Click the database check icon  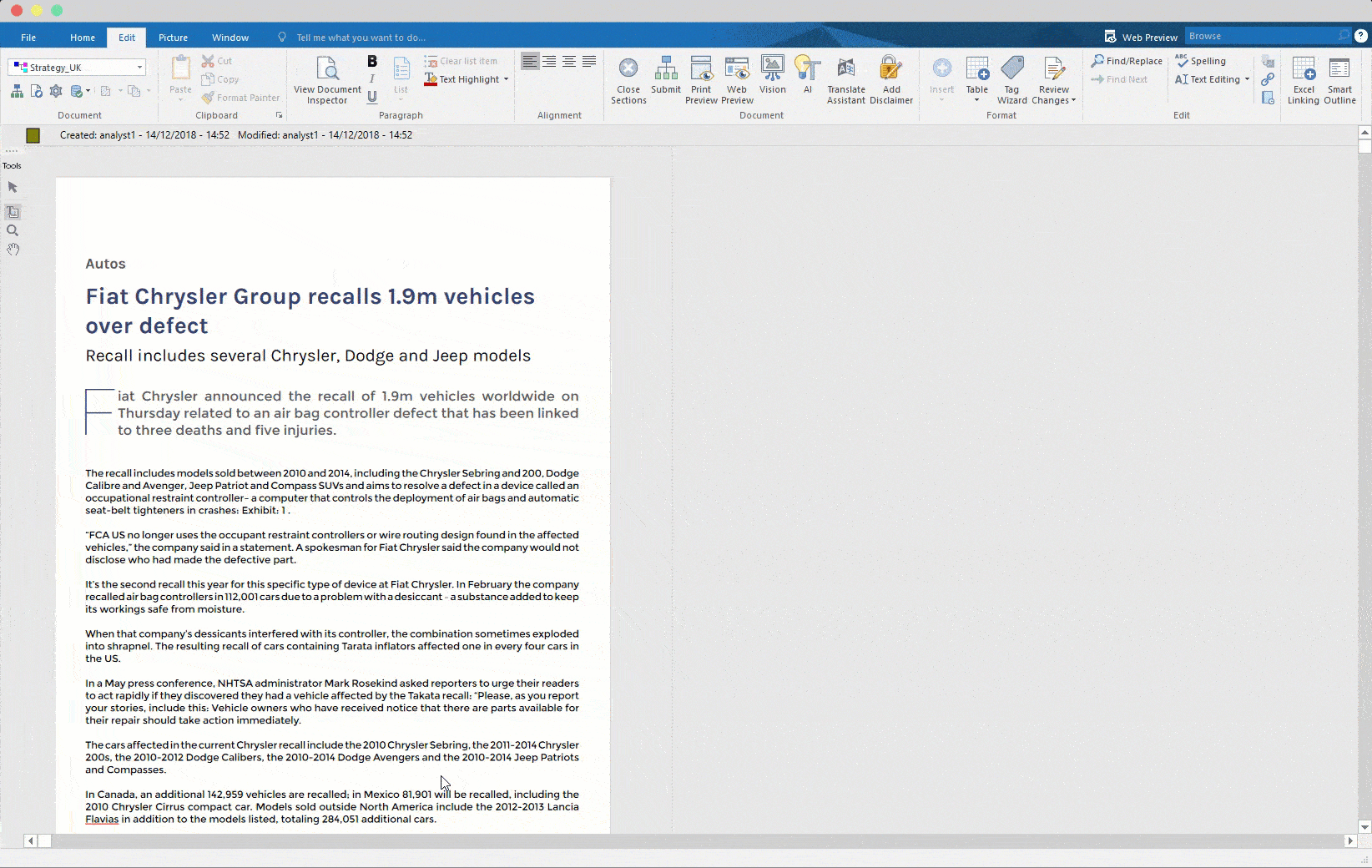tap(76, 91)
